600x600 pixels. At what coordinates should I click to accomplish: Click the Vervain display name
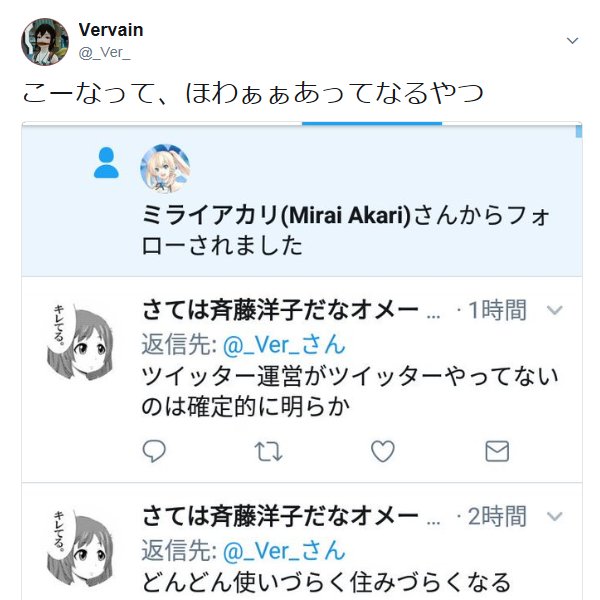[x=111, y=30]
